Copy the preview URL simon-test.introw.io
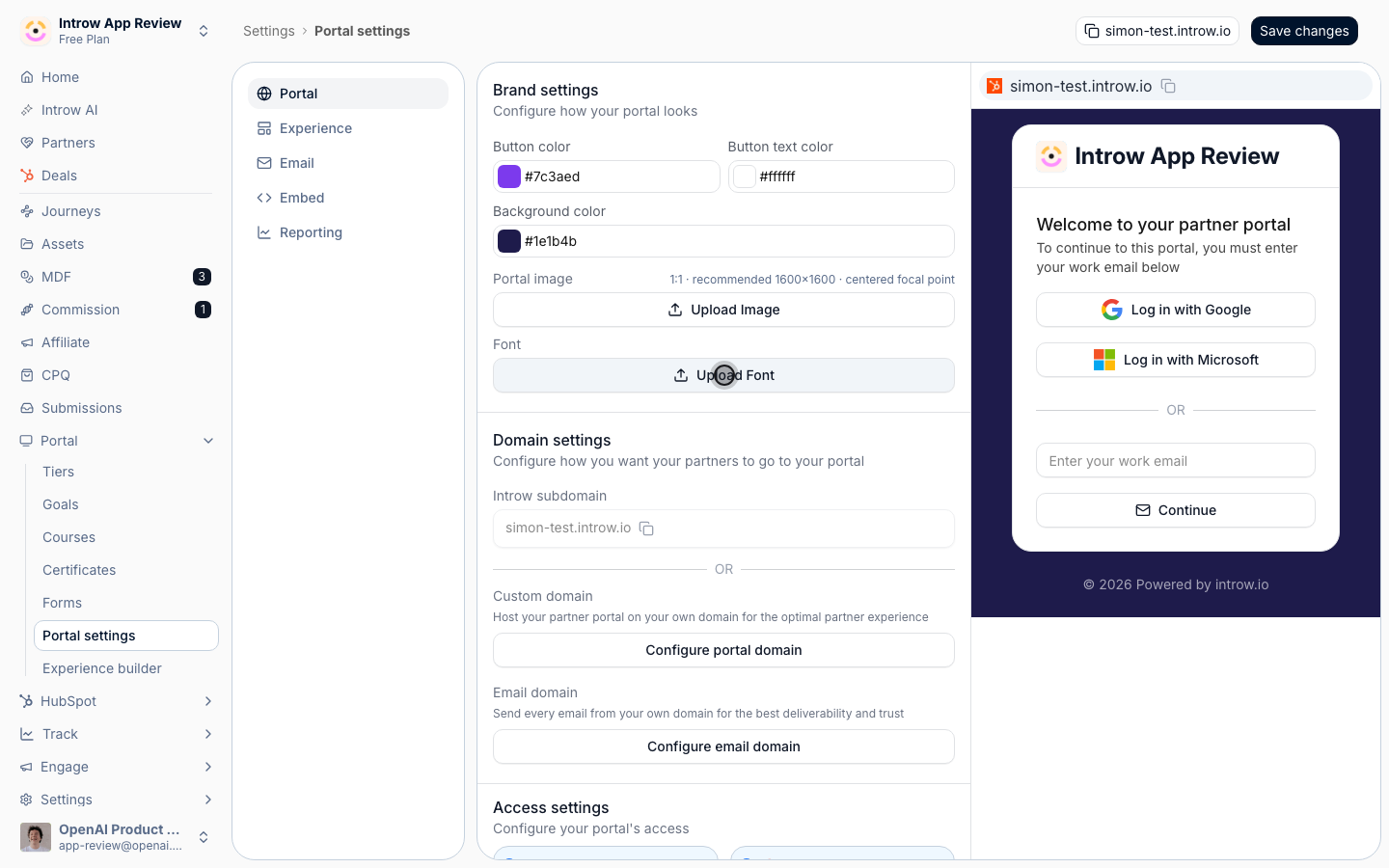Screen dimensions: 1389x868 click(x=1168, y=86)
